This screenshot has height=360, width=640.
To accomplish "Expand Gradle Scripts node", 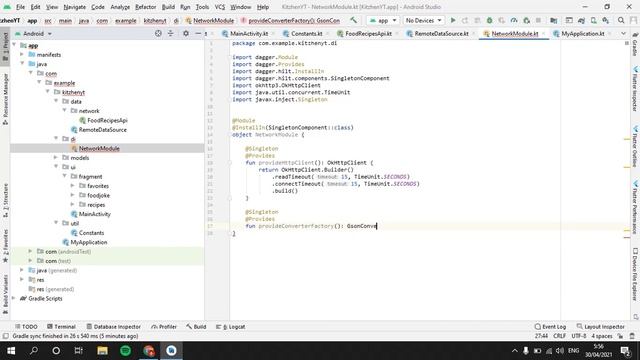I will coord(14,298).
